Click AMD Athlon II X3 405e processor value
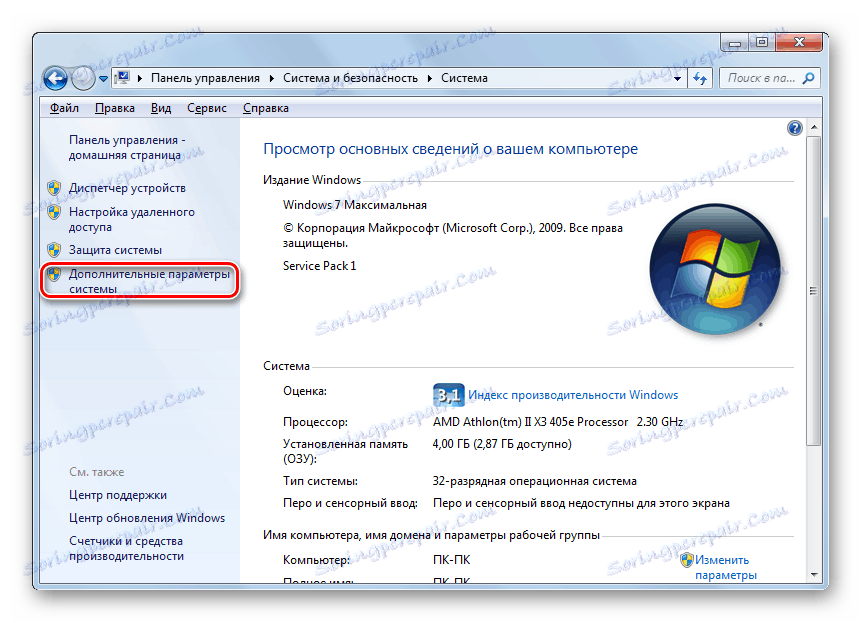The height and width of the screenshot is (623, 862). click(557, 422)
